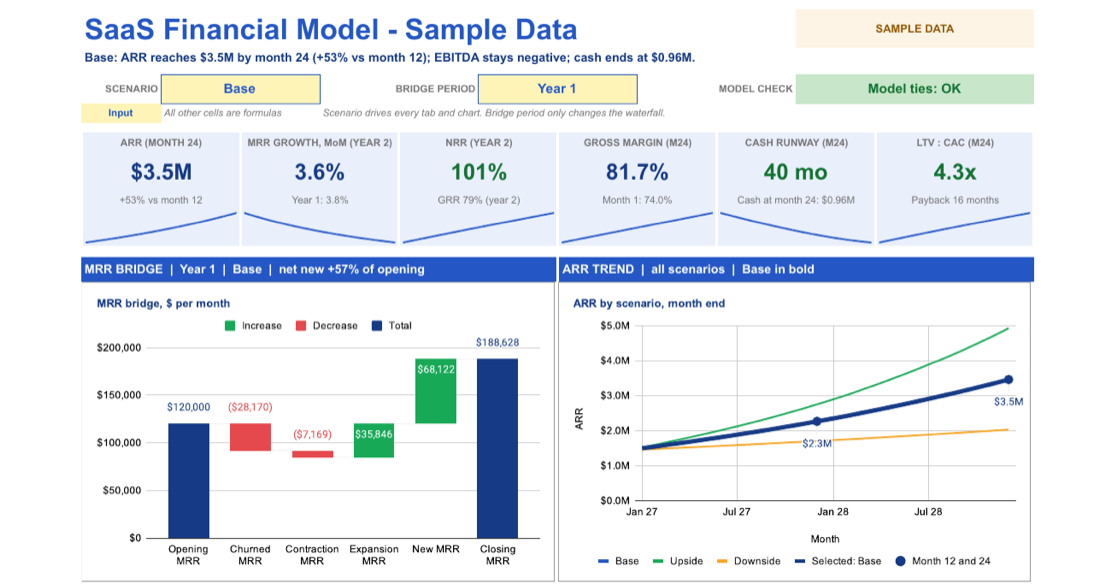Click the Cash Runway 40 mo value
The height and width of the screenshot is (585, 1100).
click(x=796, y=172)
